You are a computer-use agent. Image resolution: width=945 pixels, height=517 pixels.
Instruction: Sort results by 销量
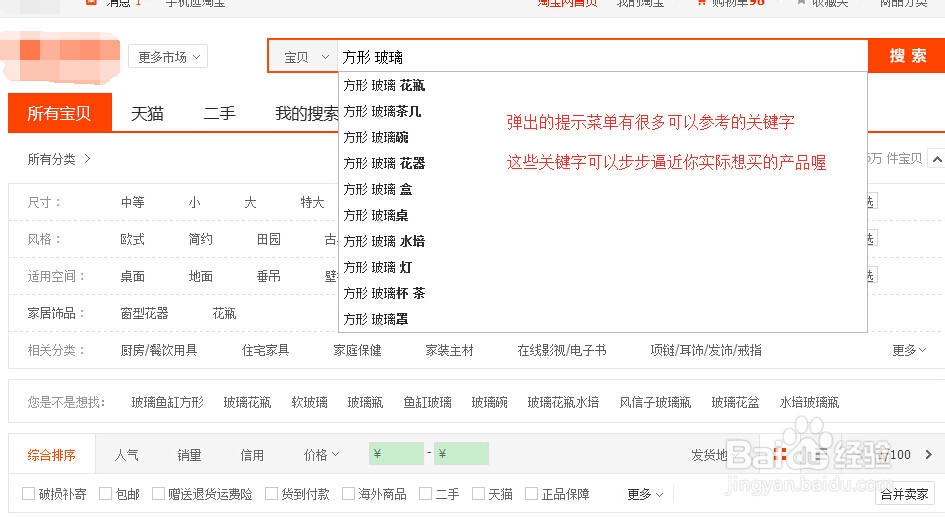(x=189, y=455)
